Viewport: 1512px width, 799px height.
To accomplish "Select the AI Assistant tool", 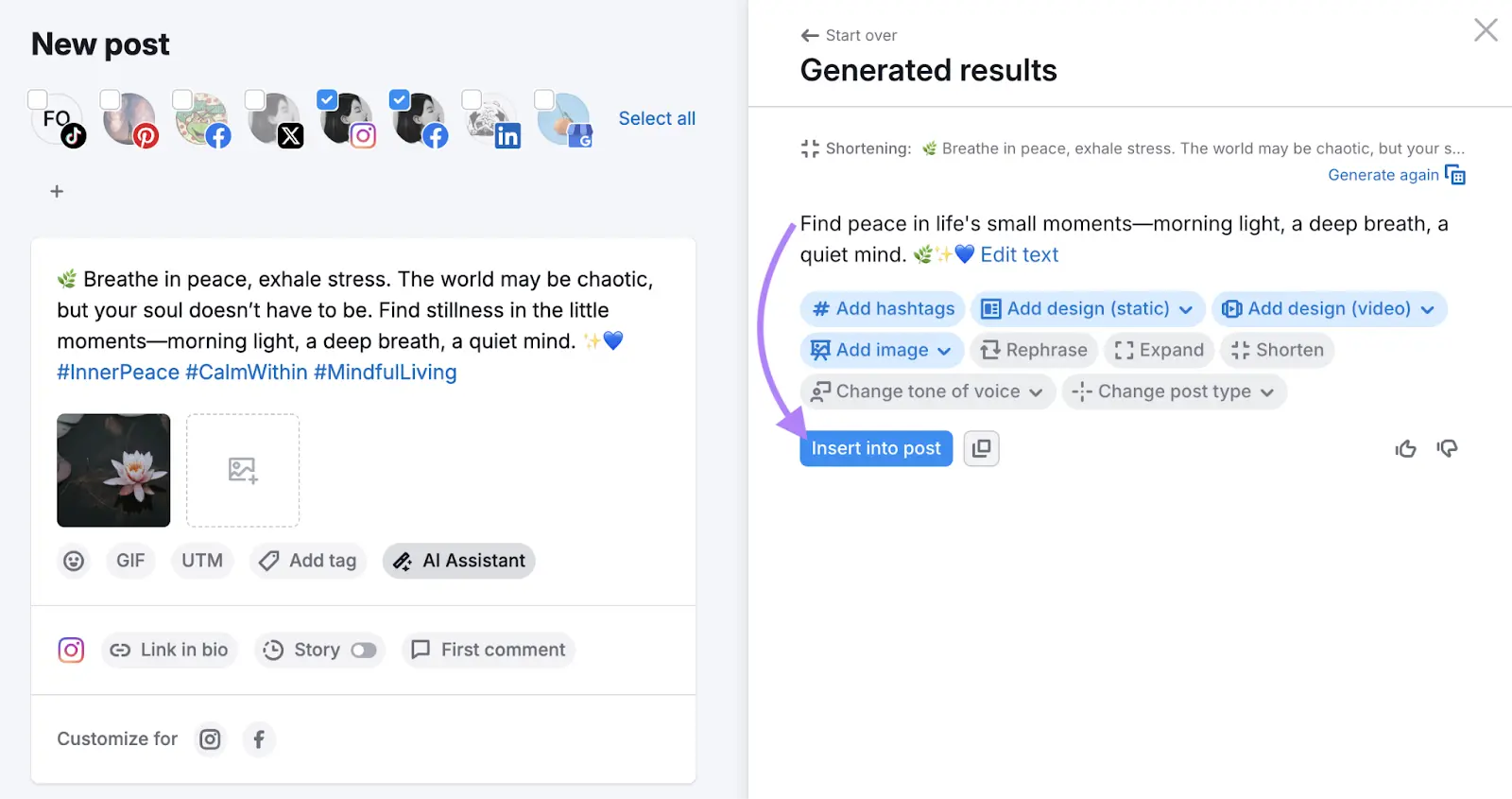I will click(x=458, y=561).
